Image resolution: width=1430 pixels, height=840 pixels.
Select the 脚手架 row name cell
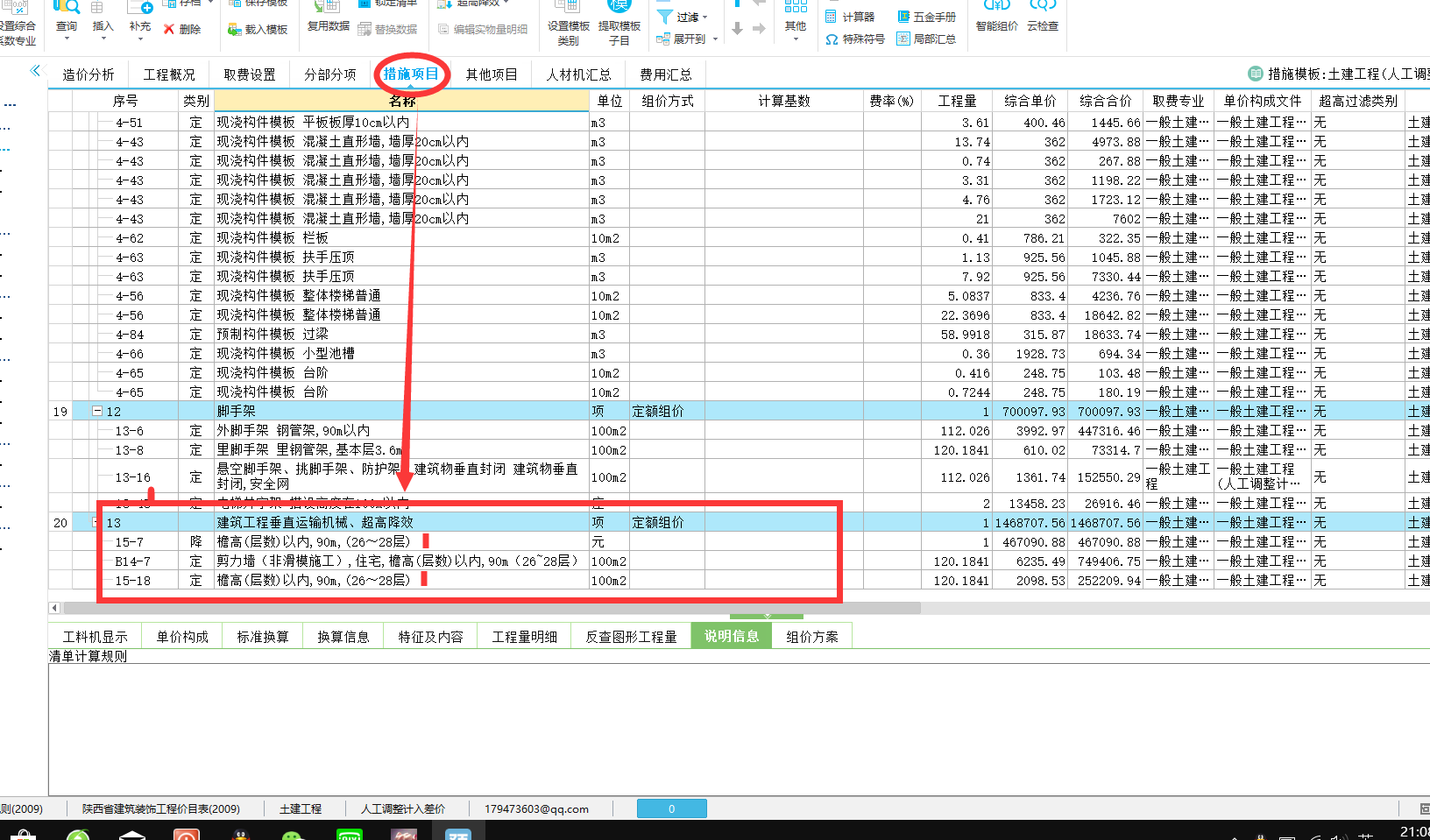pos(402,411)
